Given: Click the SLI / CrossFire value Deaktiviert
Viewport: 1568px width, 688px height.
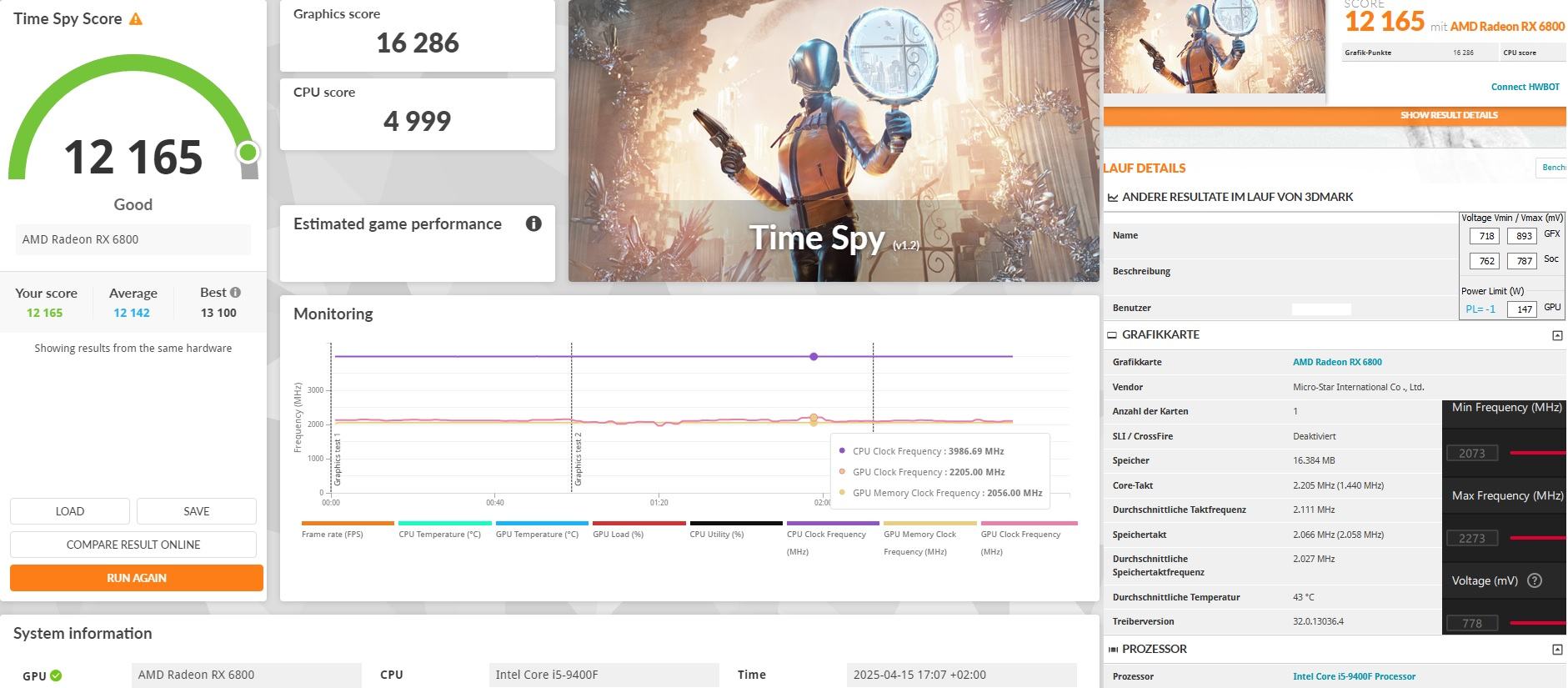Looking at the screenshot, I should pyautogui.click(x=1315, y=436).
